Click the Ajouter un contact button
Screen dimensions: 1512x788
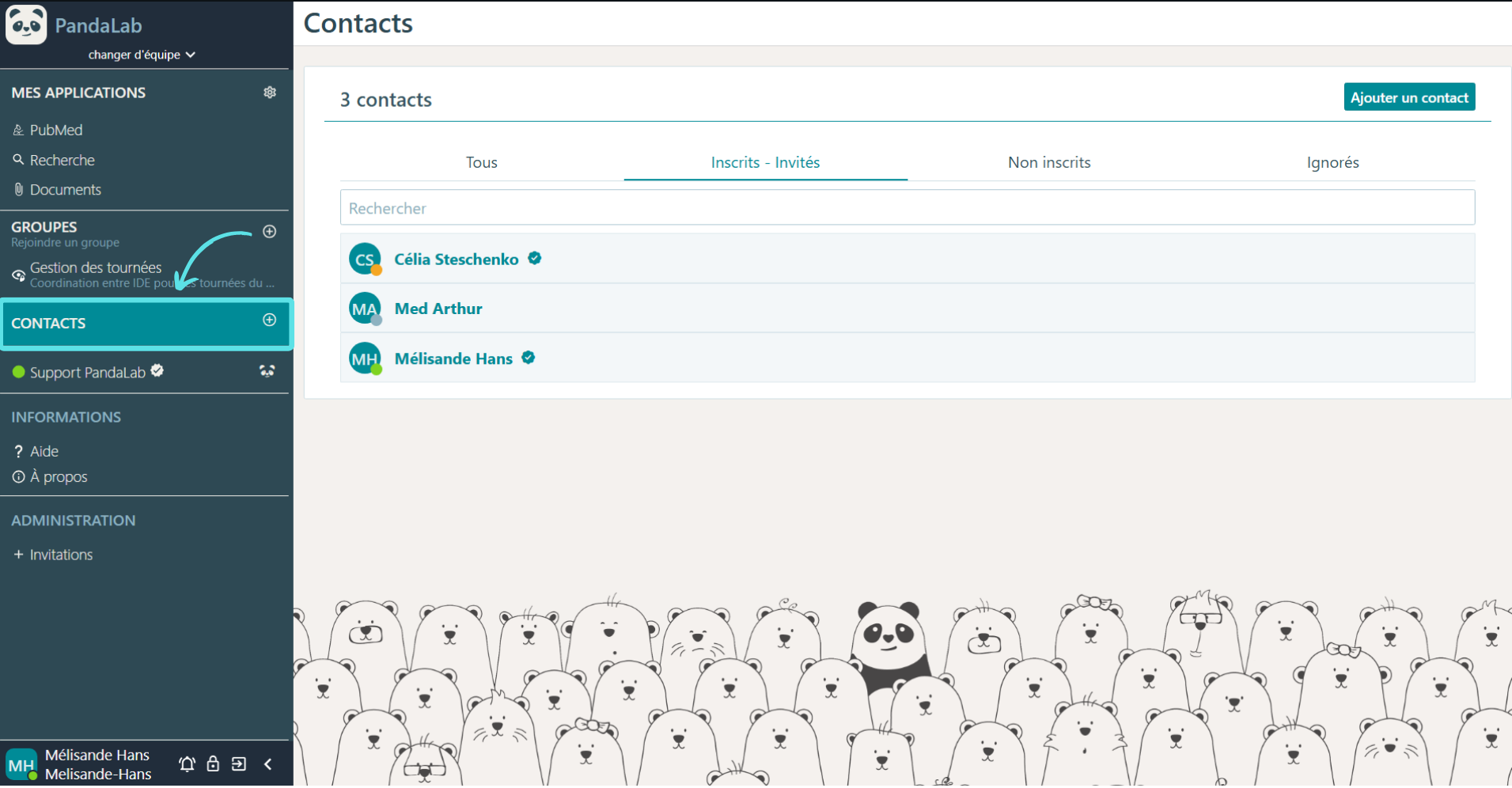tap(1409, 97)
